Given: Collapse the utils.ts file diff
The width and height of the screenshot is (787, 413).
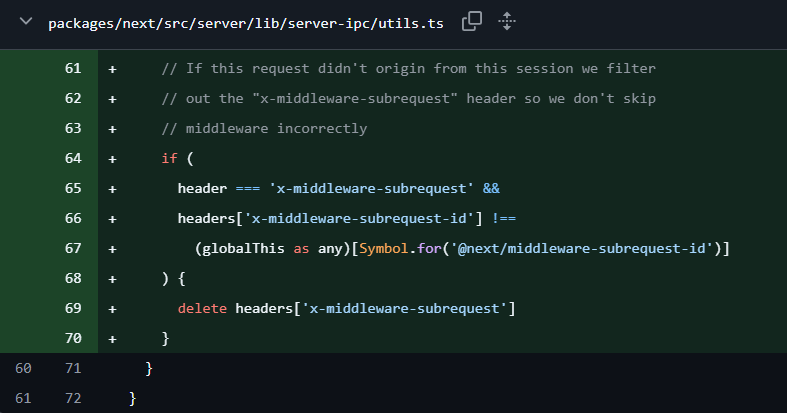Looking at the screenshot, I should click(x=25, y=22).
